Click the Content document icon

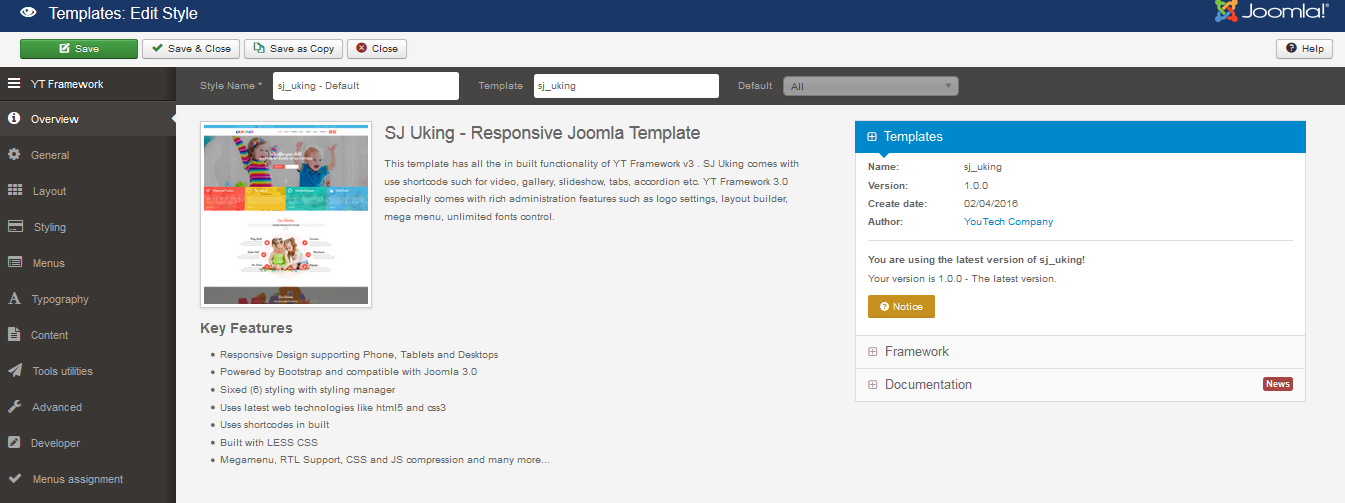pos(14,335)
